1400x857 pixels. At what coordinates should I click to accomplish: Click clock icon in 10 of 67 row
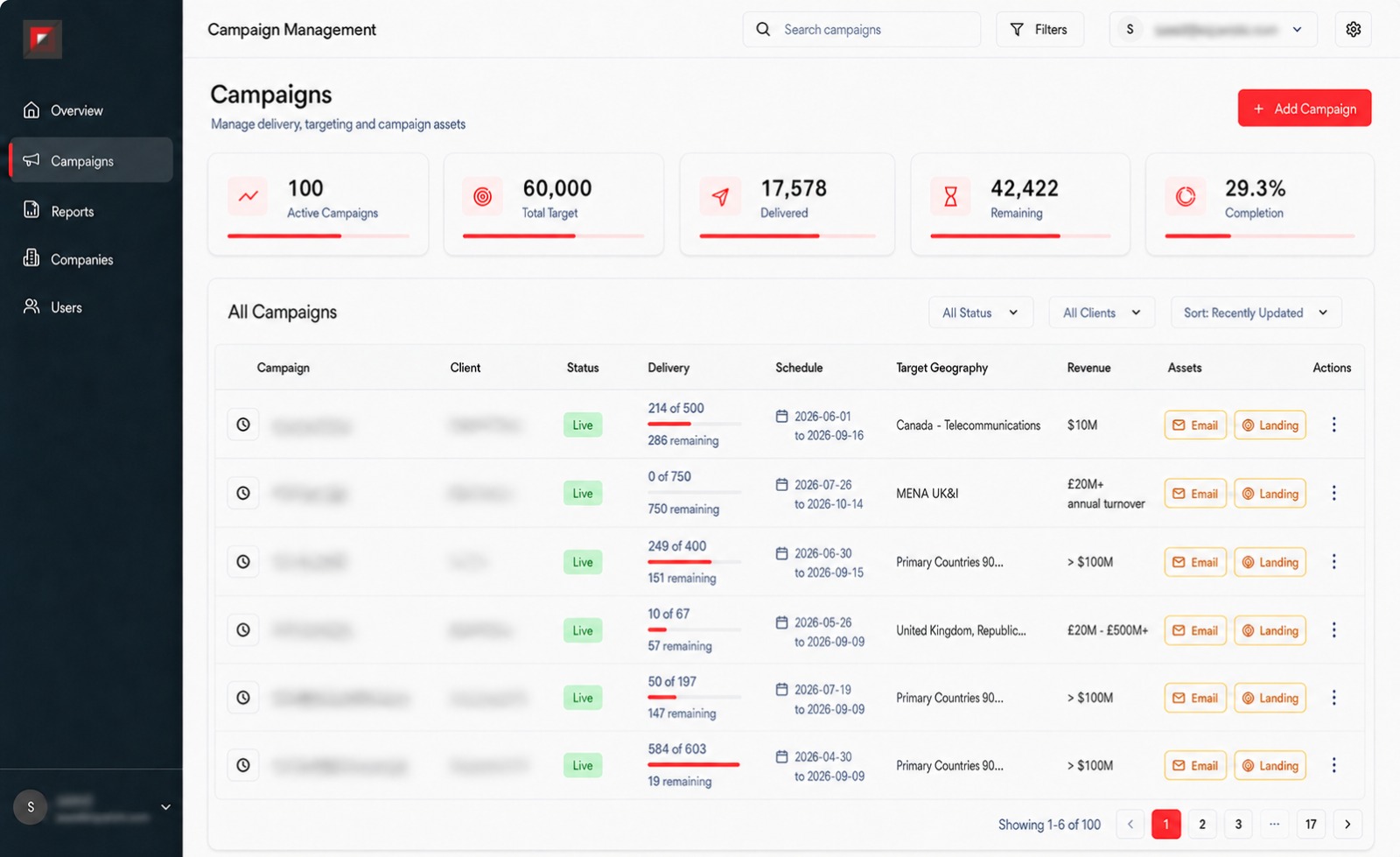[x=243, y=629]
